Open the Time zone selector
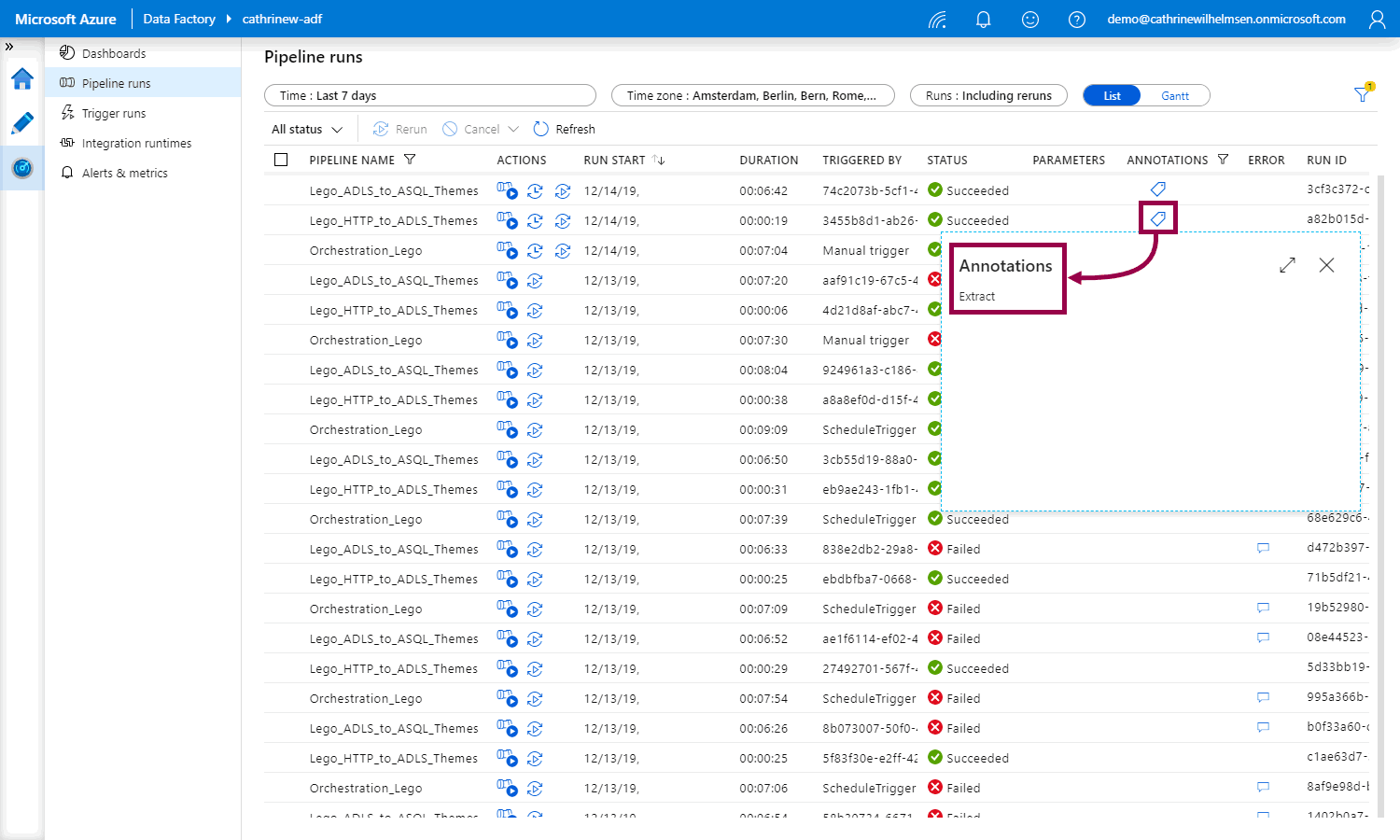 [752, 96]
